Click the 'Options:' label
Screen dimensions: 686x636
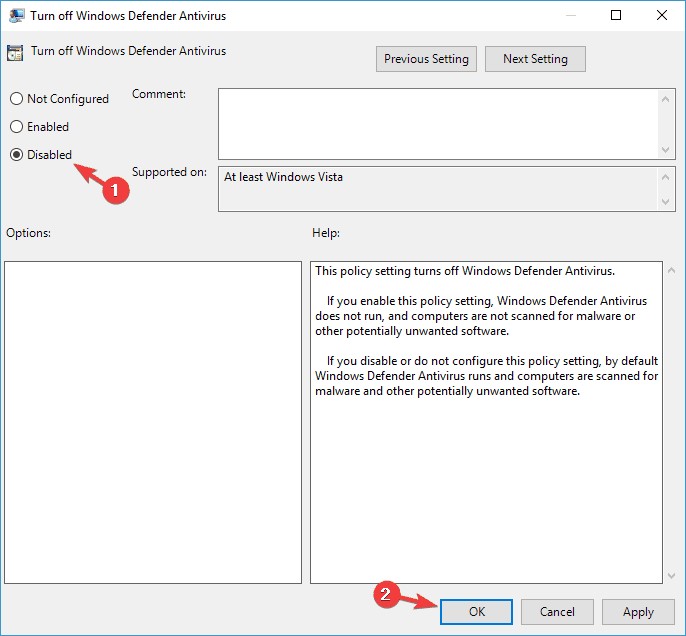pos(28,233)
